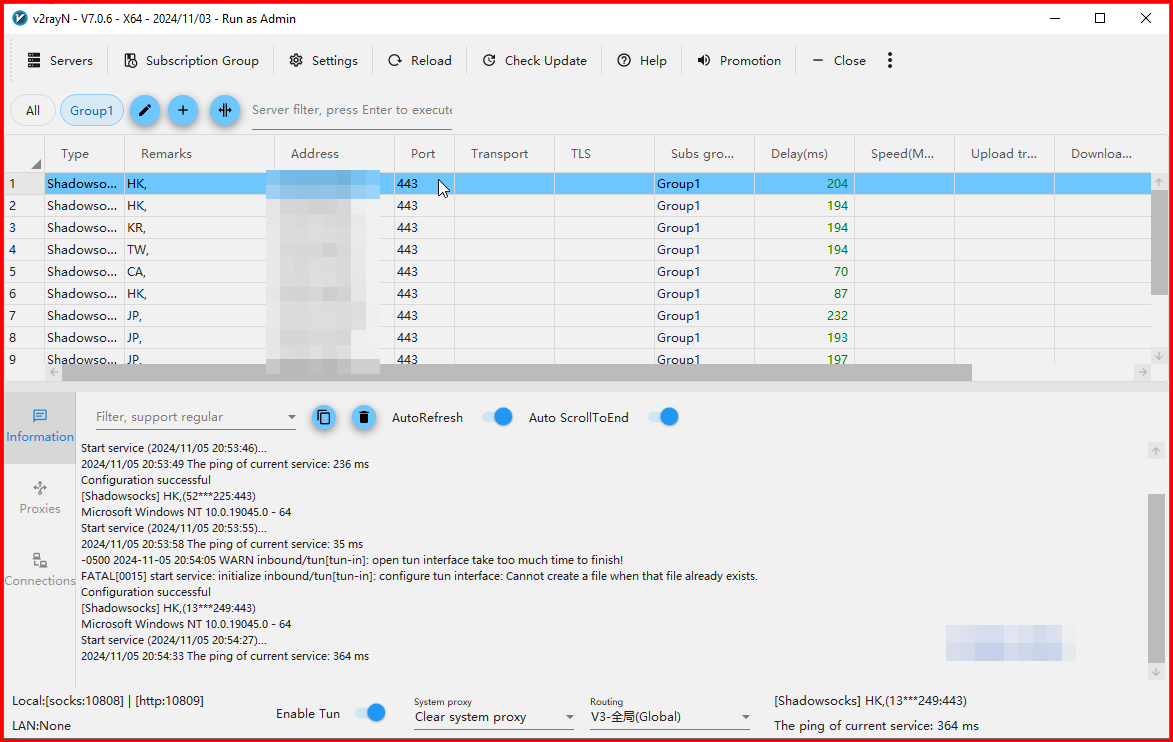Open the Routing dropdown
This screenshot has height=742, width=1173.
point(670,717)
